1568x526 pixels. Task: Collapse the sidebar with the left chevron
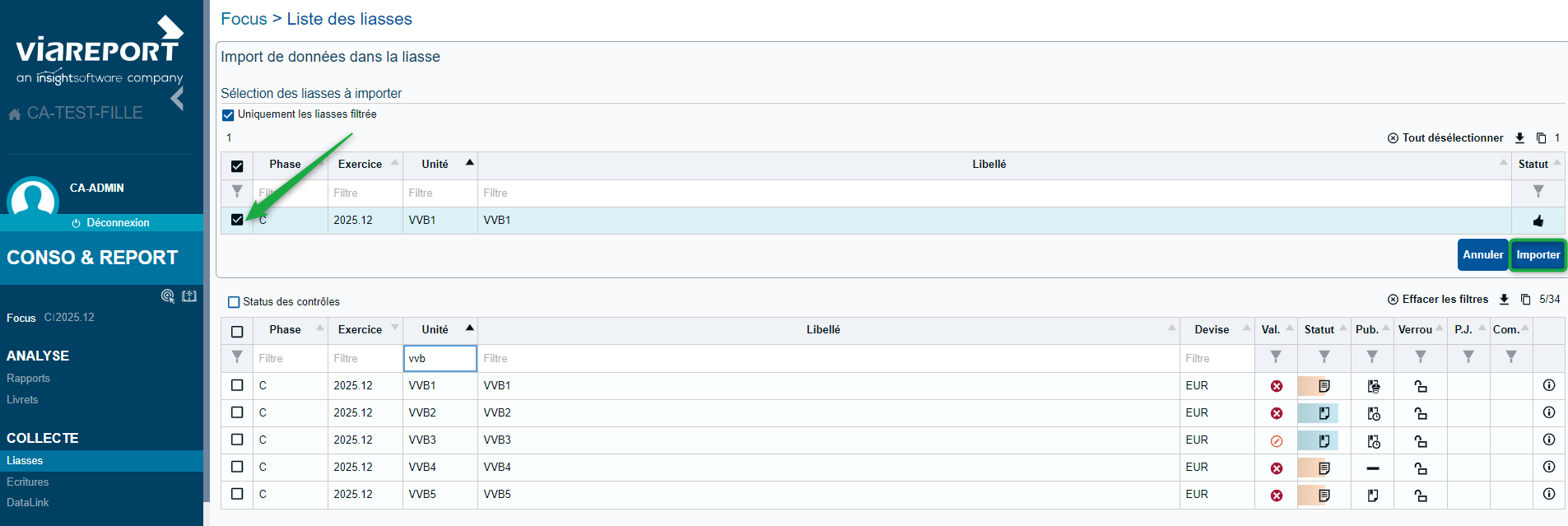[x=177, y=99]
